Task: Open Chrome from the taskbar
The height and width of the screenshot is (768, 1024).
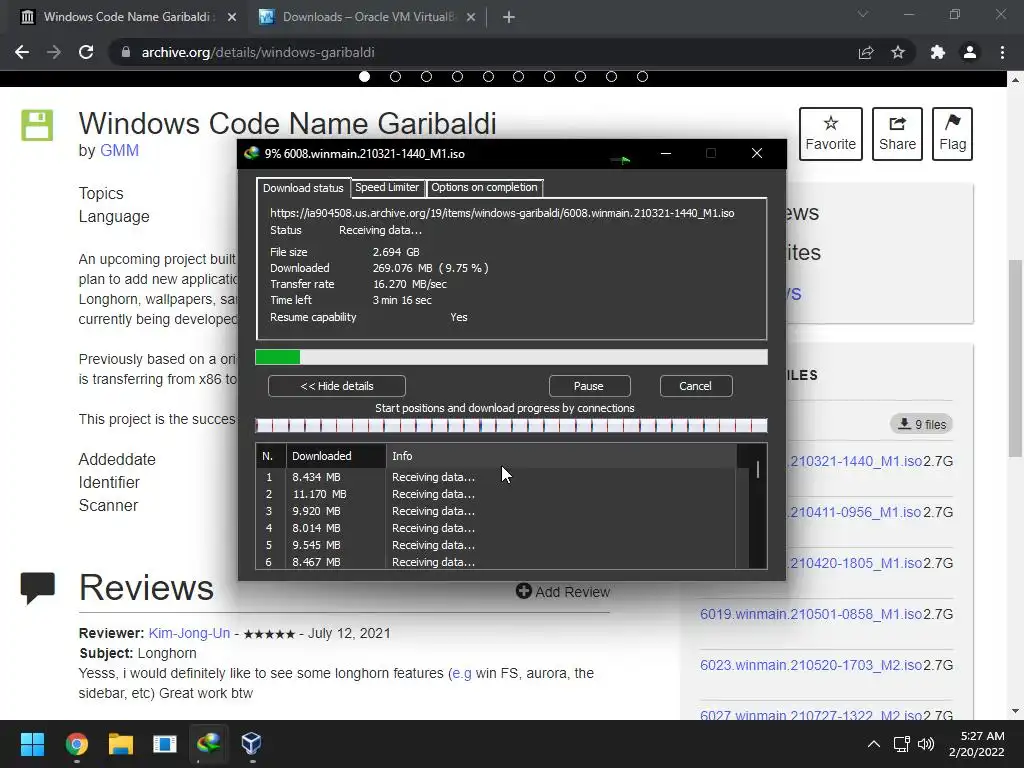Action: click(x=76, y=744)
